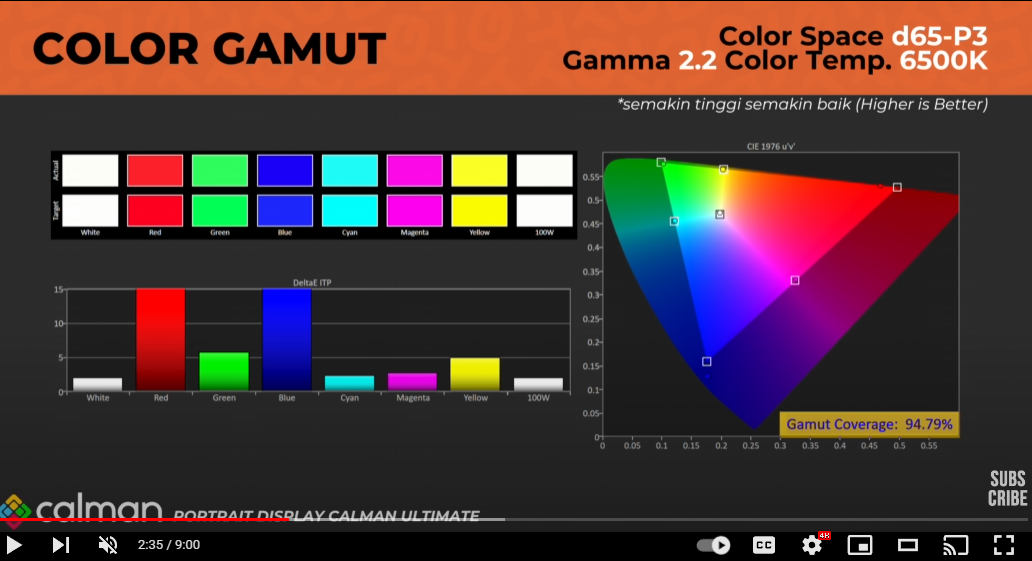Click the Green DeltaE bar
The image size is (1032, 561).
click(224, 372)
